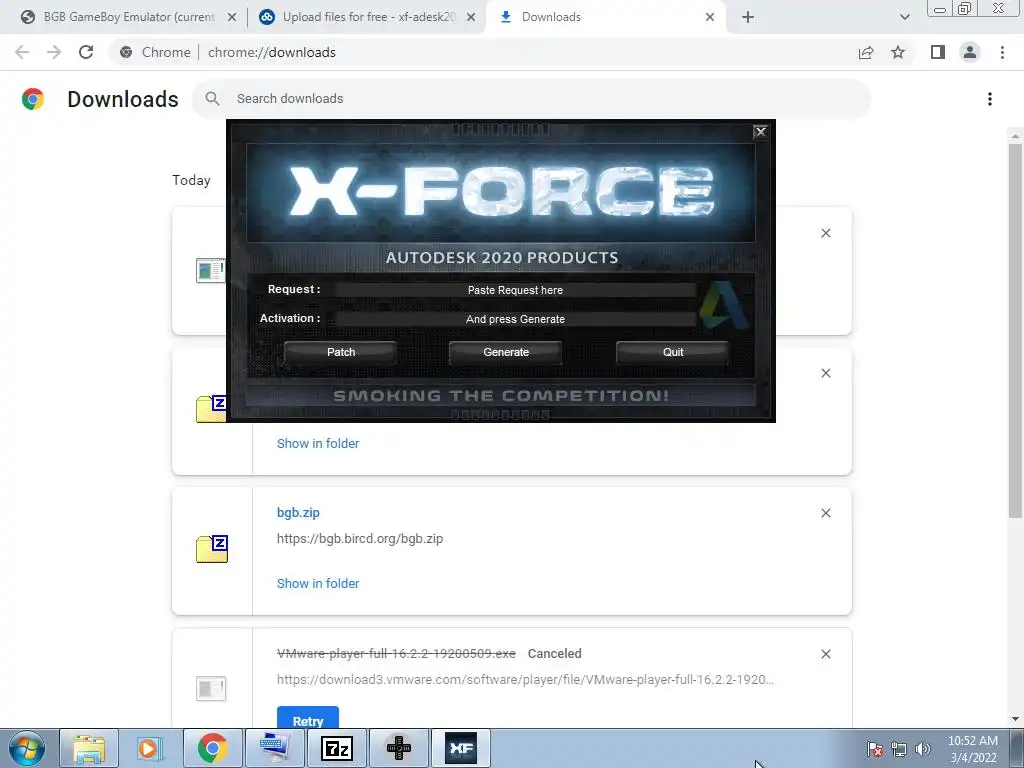Screen dimensions: 1024x768
Task: Close the Downloads tab
Action: click(710, 18)
